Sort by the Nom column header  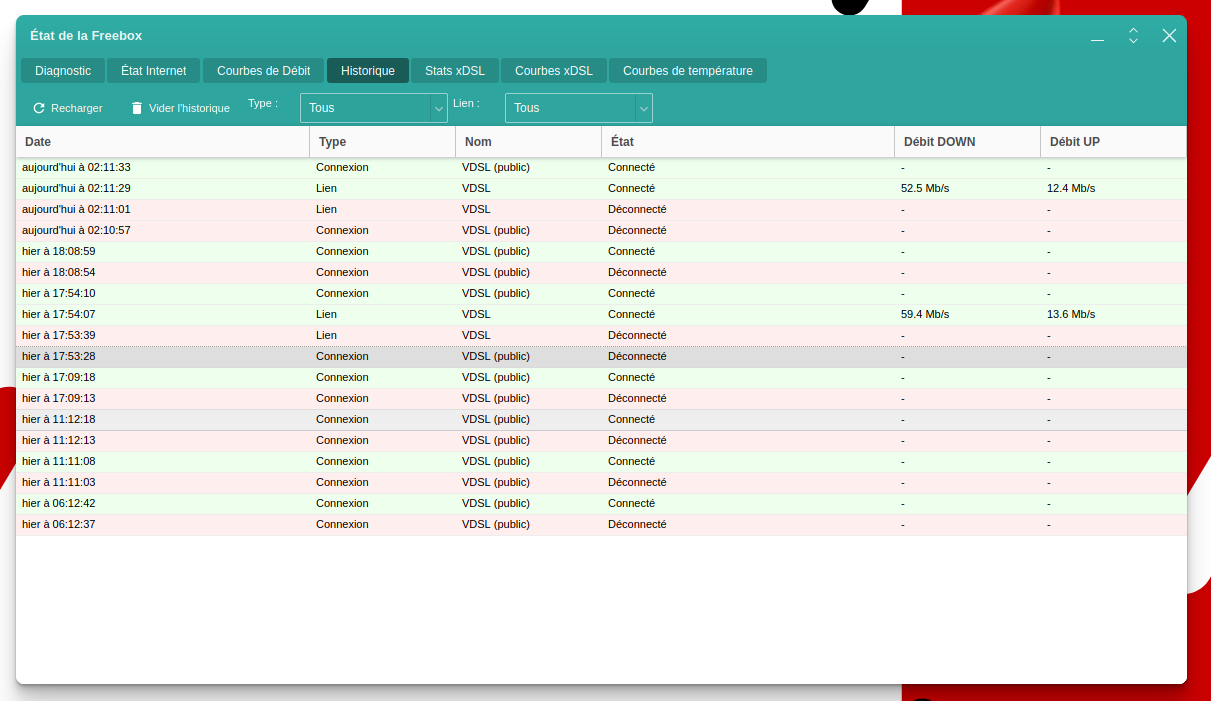pos(529,142)
